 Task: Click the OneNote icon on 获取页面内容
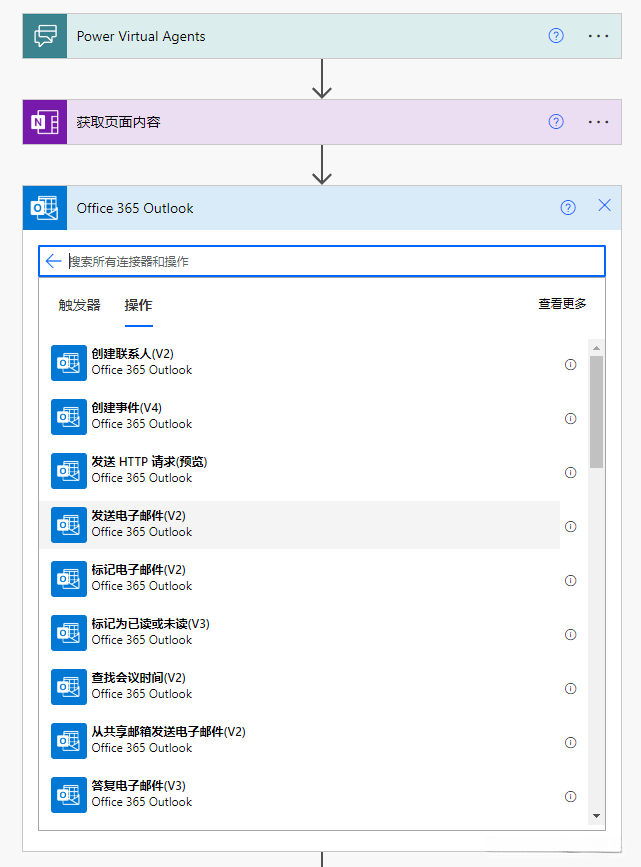(x=45, y=122)
